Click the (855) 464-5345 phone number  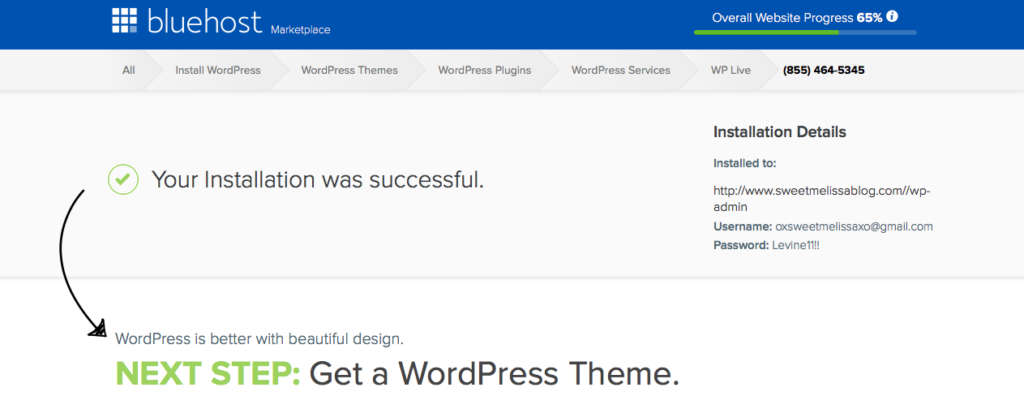[x=824, y=70]
